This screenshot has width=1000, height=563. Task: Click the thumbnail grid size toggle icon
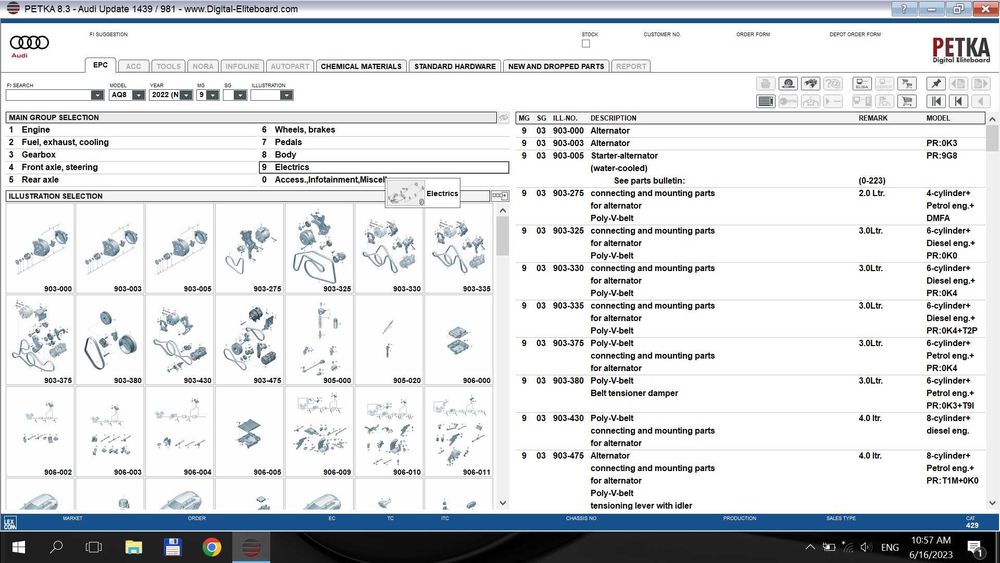click(x=500, y=196)
